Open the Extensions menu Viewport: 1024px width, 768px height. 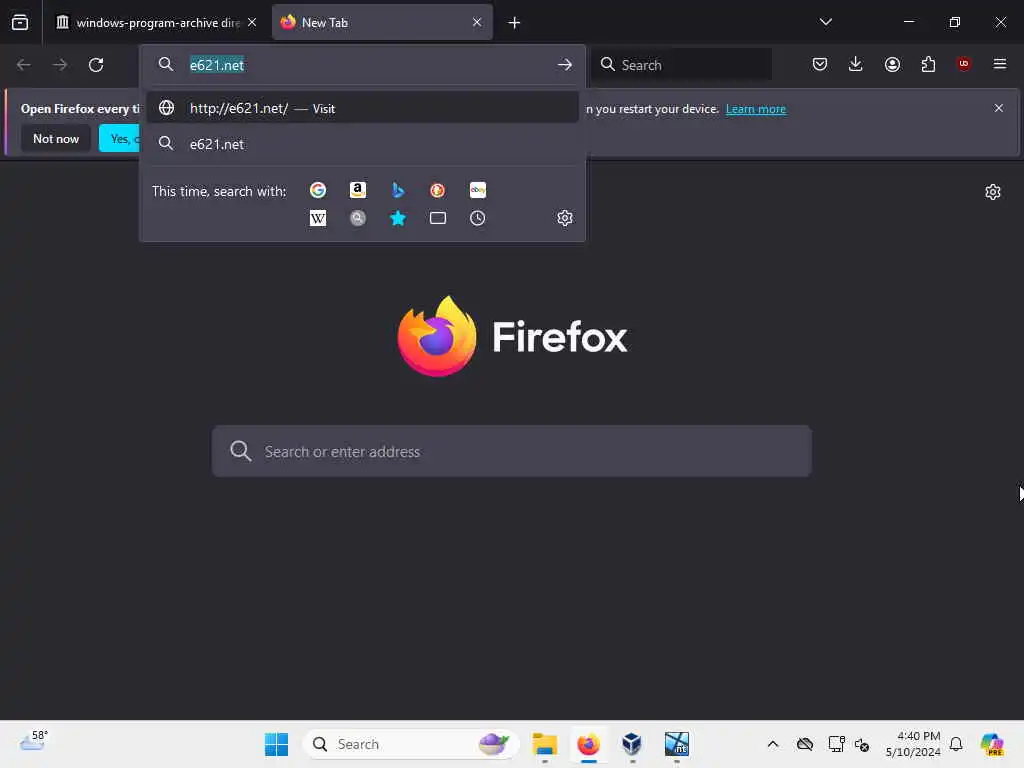[x=928, y=64]
